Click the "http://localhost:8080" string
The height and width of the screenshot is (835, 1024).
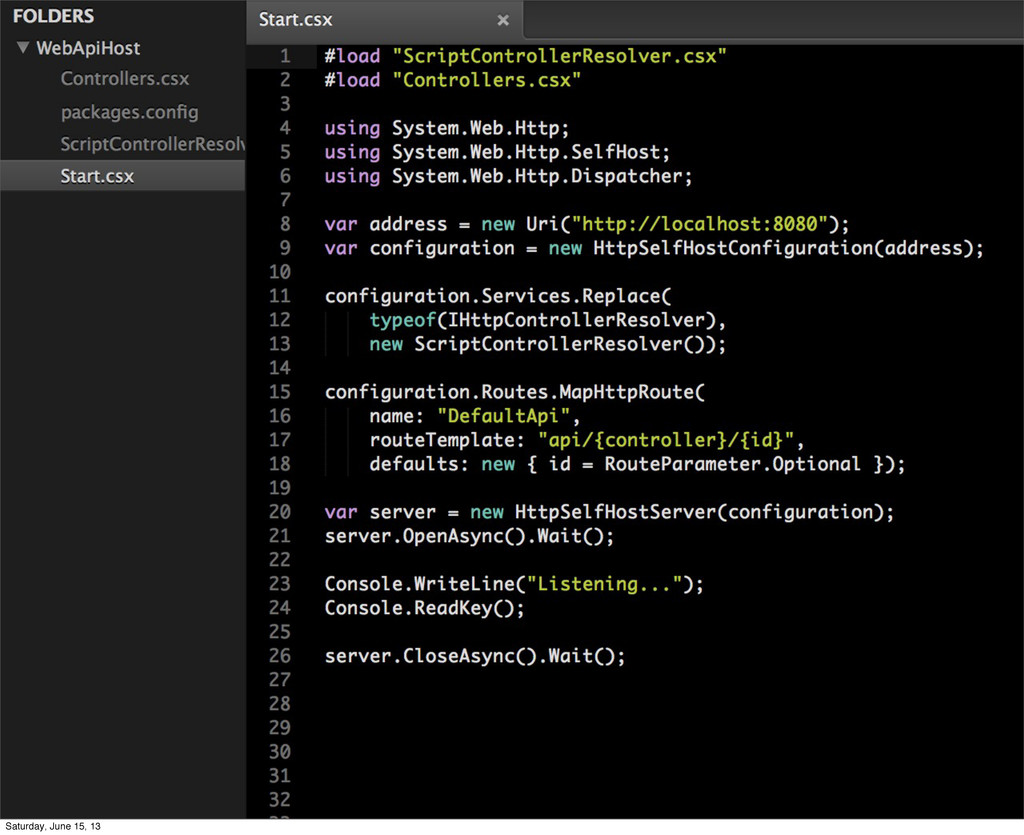(700, 224)
